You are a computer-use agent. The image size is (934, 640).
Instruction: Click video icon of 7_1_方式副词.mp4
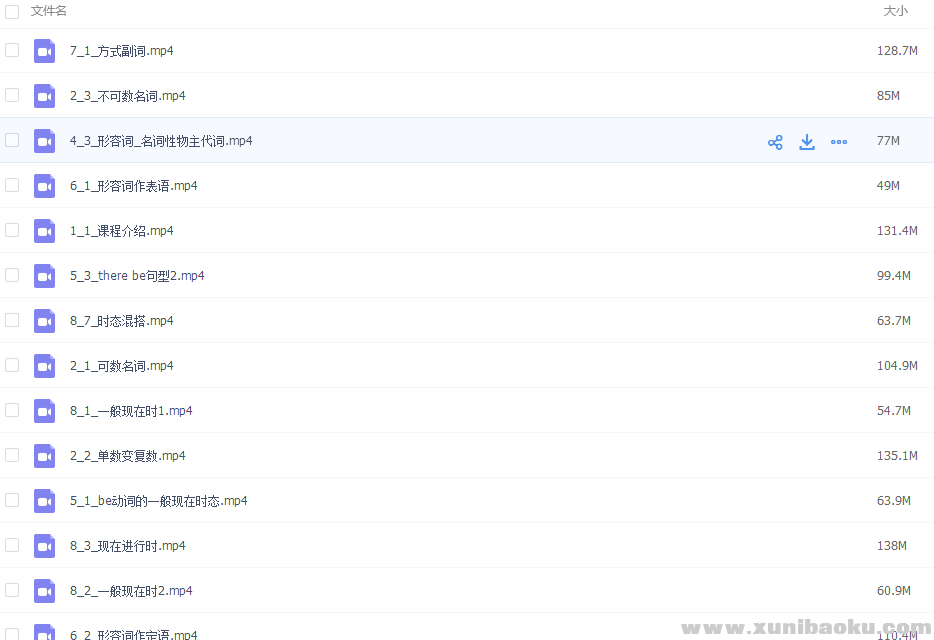pyautogui.click(x=44, y=51)
